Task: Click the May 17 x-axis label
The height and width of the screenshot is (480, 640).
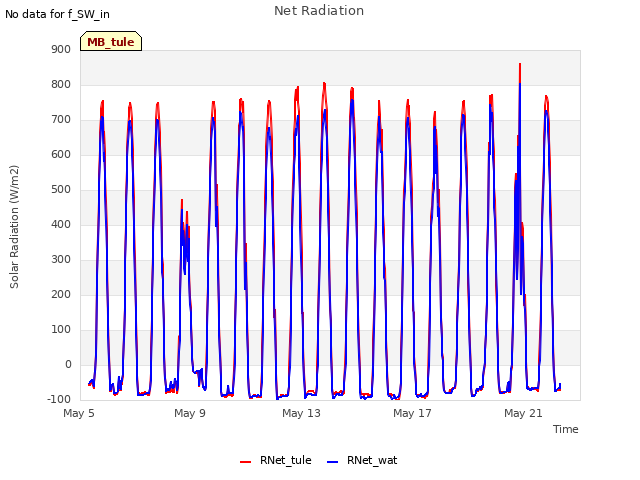Action: (412, 413)
